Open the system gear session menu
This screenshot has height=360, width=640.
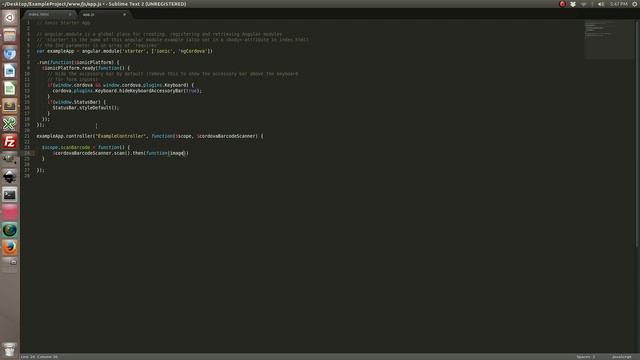coord(635,4)
